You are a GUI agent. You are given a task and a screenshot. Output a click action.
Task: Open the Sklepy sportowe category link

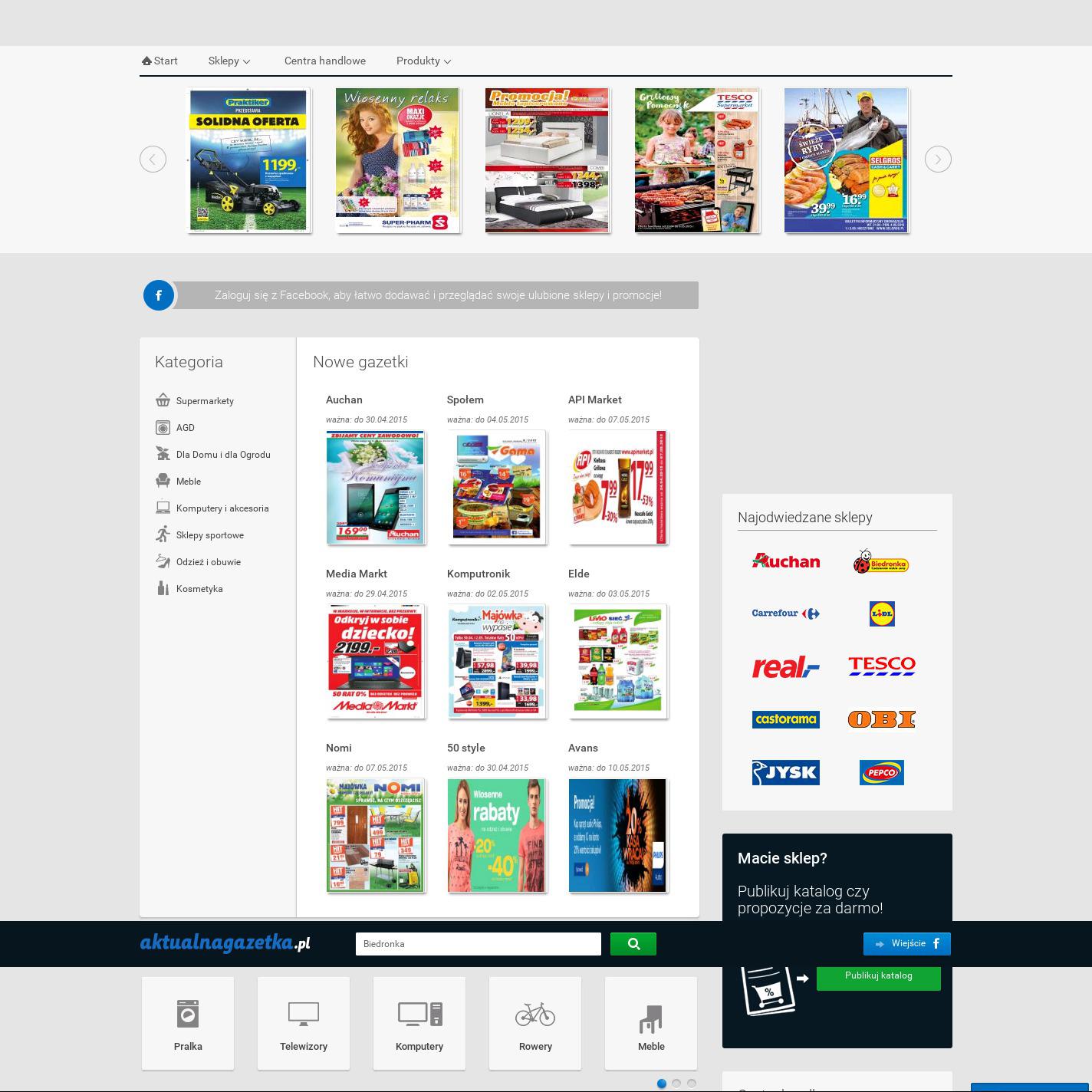[210, 535]
